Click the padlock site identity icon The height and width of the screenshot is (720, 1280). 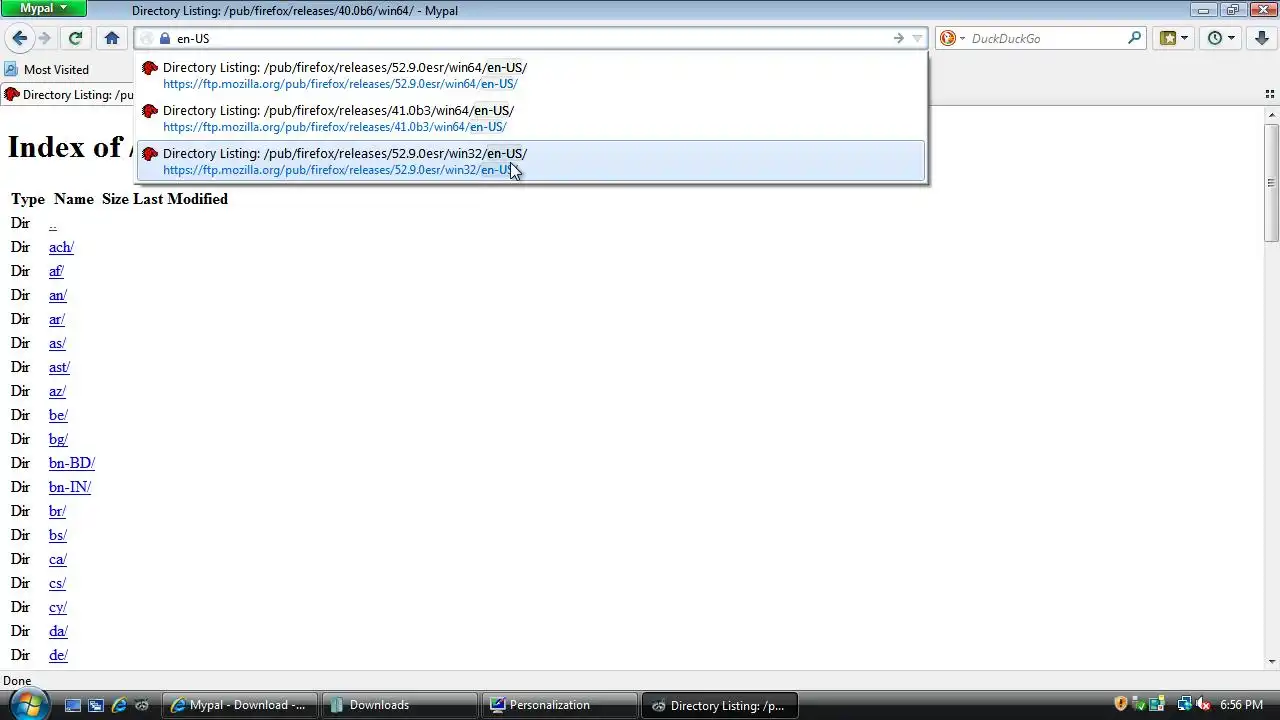[166, 38]
